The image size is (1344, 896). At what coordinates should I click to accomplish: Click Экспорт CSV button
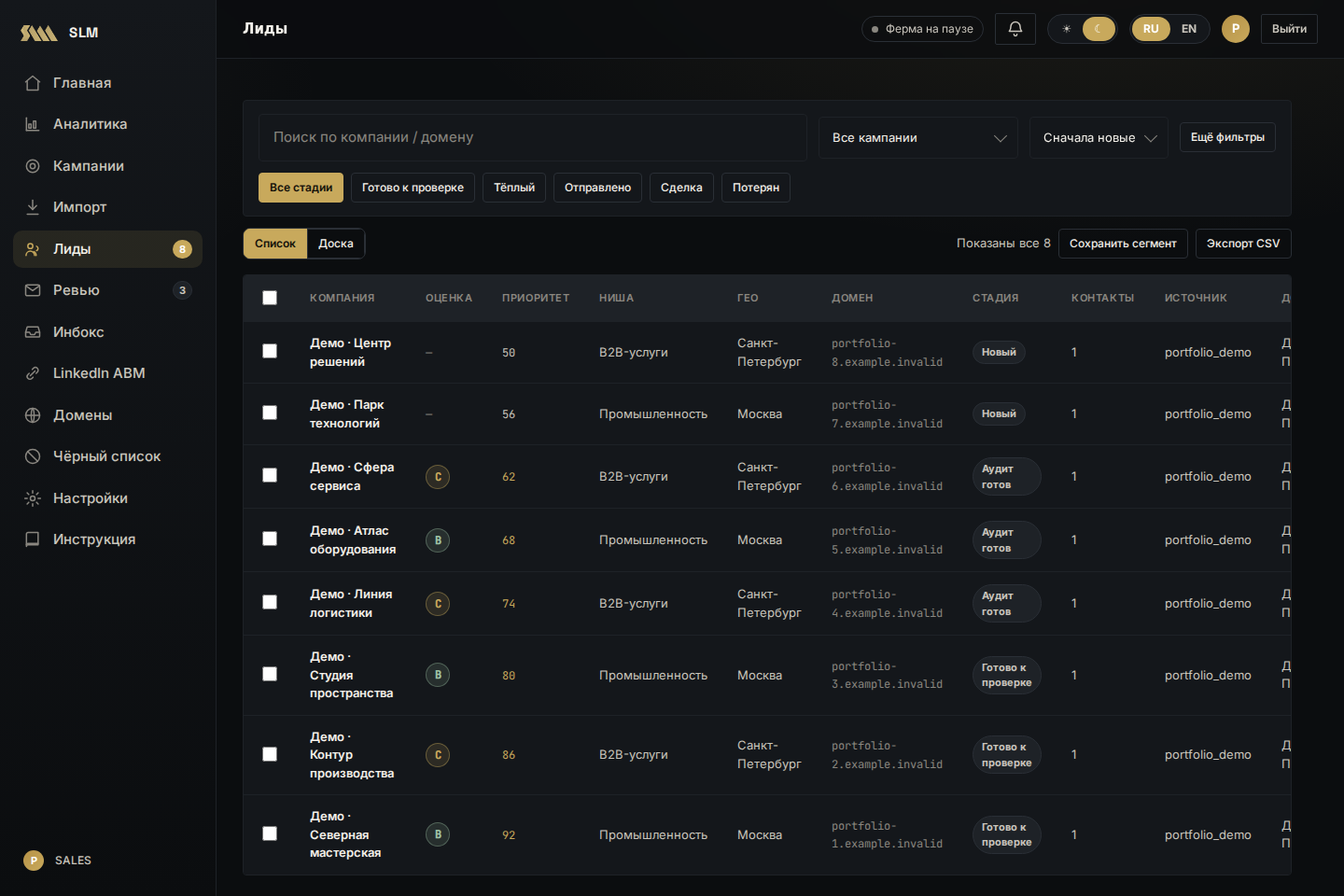1243,244
